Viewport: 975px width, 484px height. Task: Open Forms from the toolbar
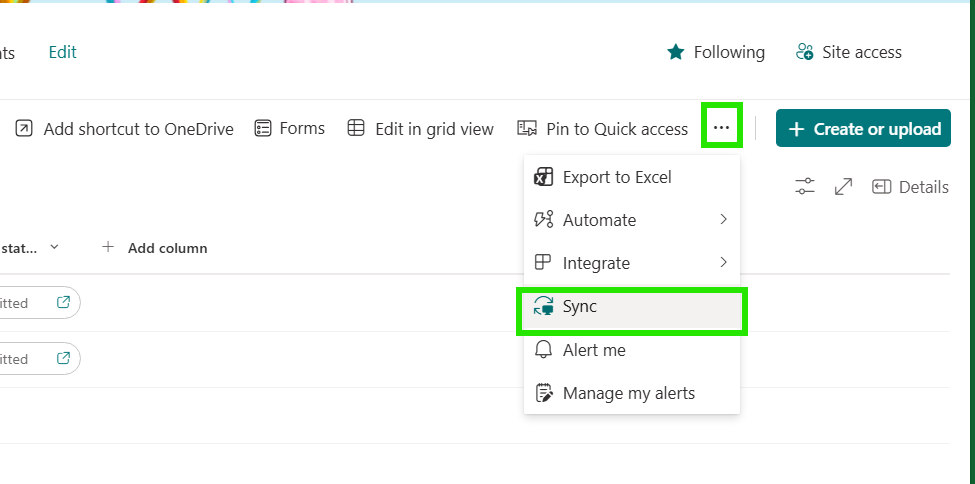coord(289,128)
